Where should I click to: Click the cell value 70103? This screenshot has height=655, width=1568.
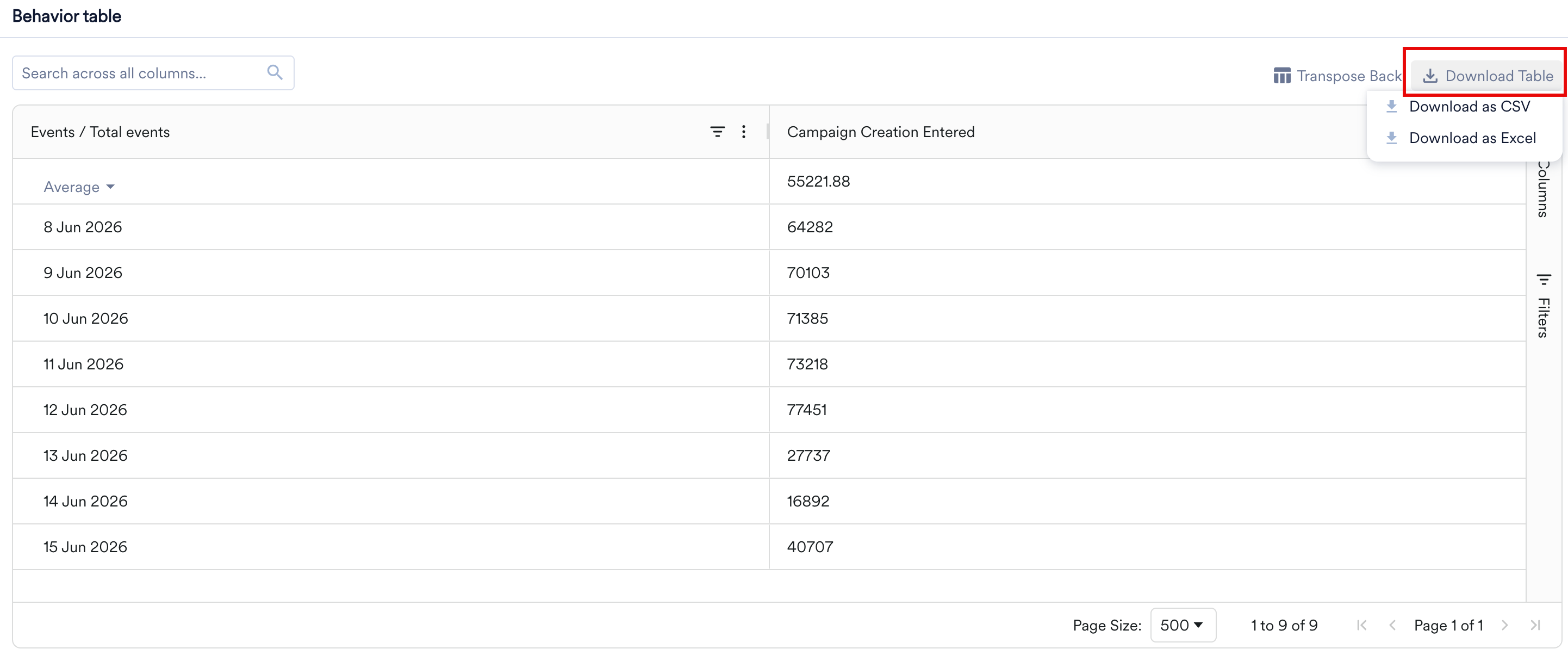[808, 273]
